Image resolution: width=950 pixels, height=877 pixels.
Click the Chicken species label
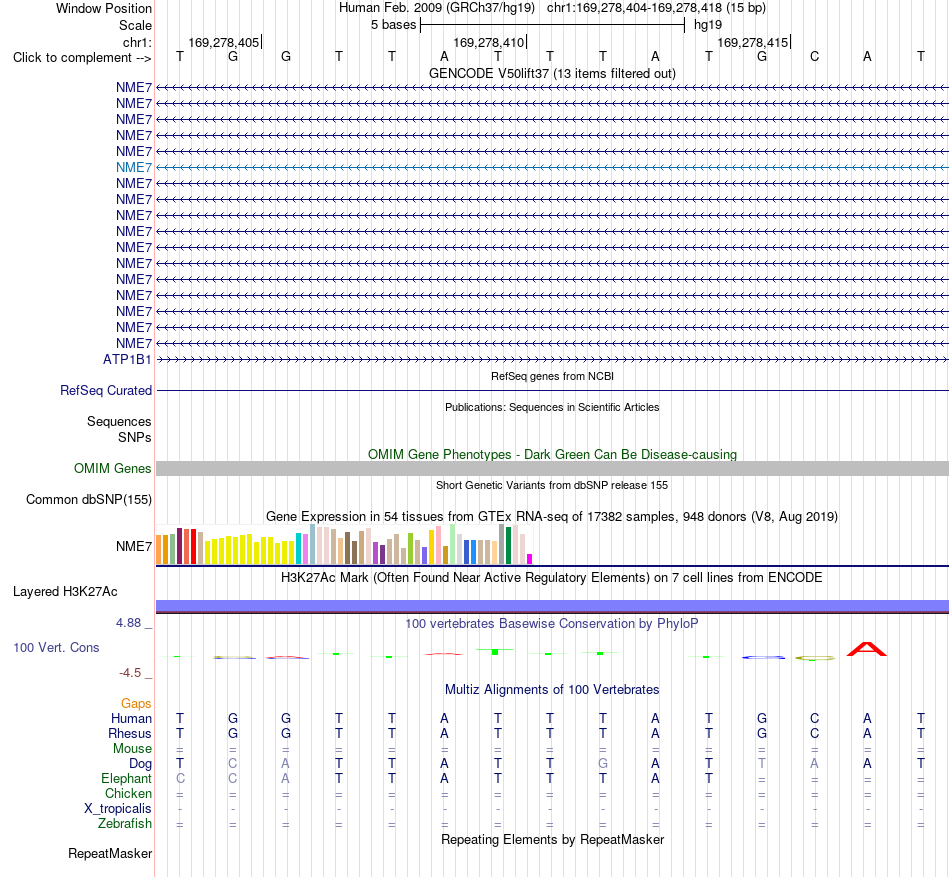coord(128,793)
